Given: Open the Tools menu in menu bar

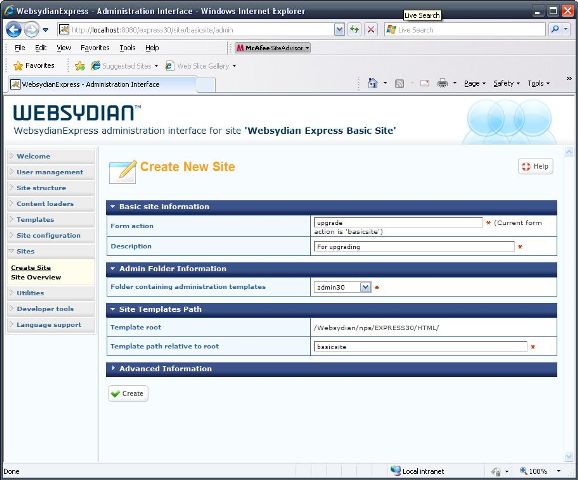Looking at the screenshot, I should [127, 48].
